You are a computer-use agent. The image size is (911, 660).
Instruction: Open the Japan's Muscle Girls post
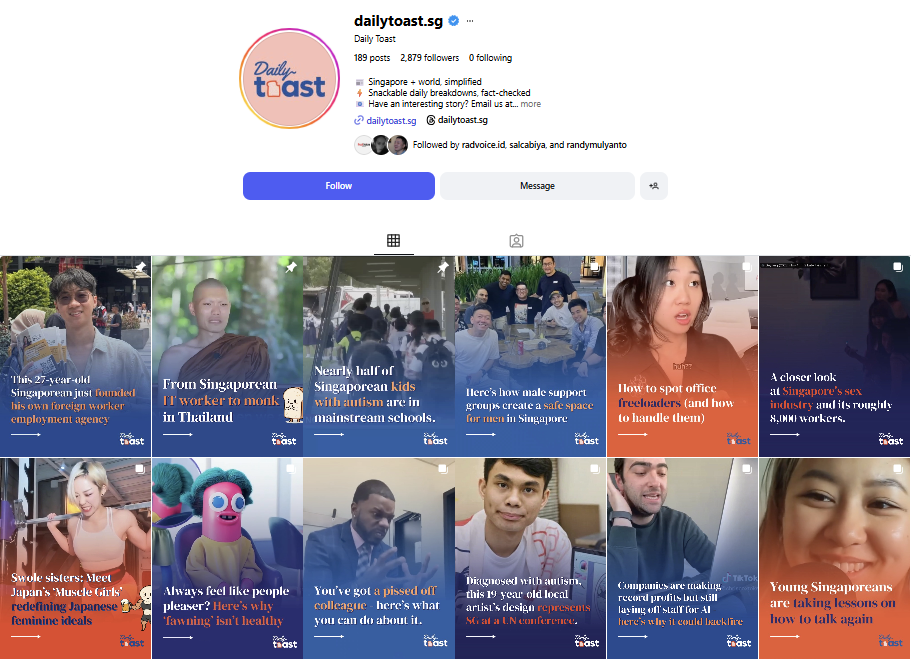(x=76, y=558)
